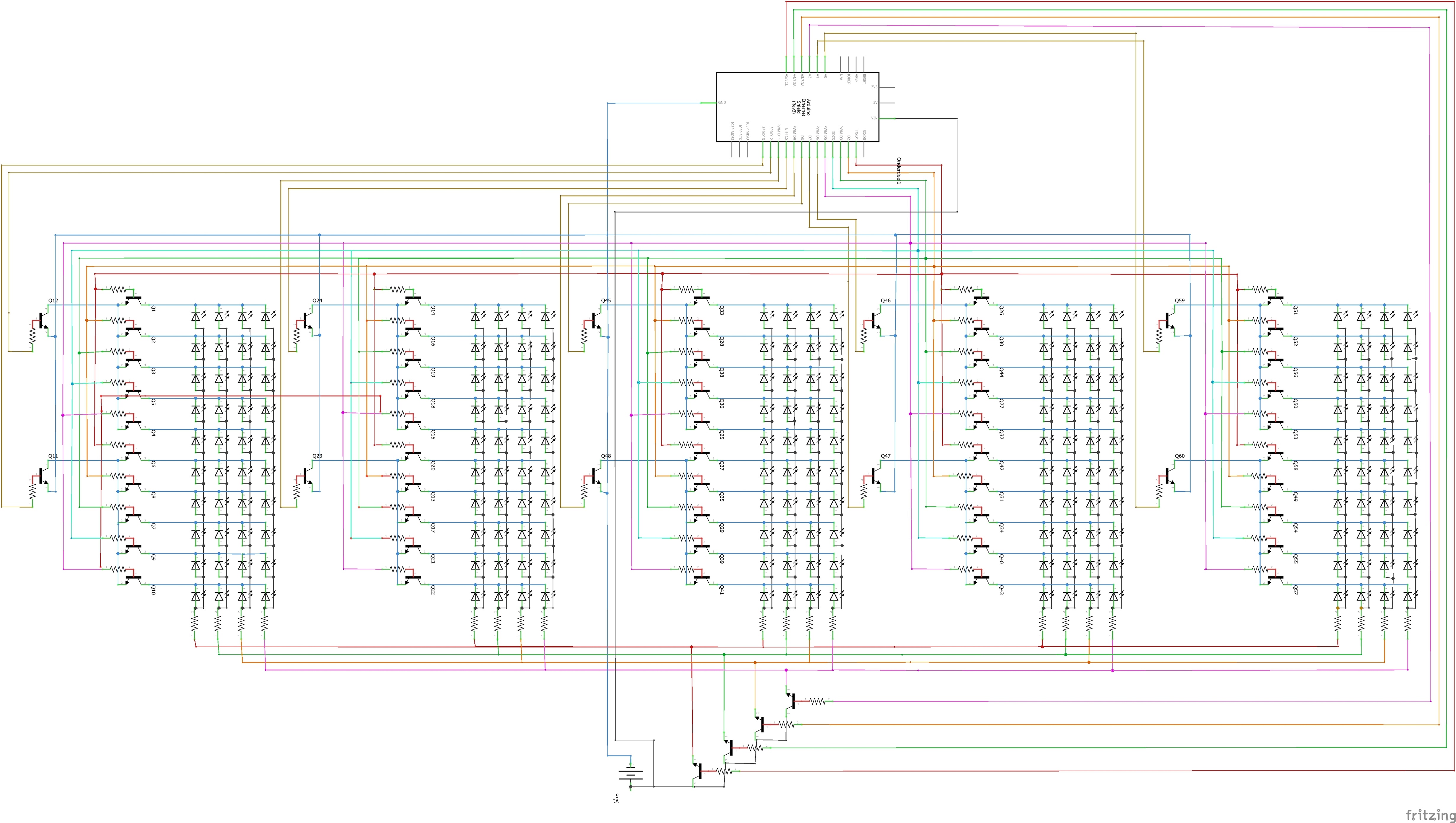The width and height of the screenshot is (1456, 823).
Task: Click the Q20 transistor label
Action: (x=433, y=465)
